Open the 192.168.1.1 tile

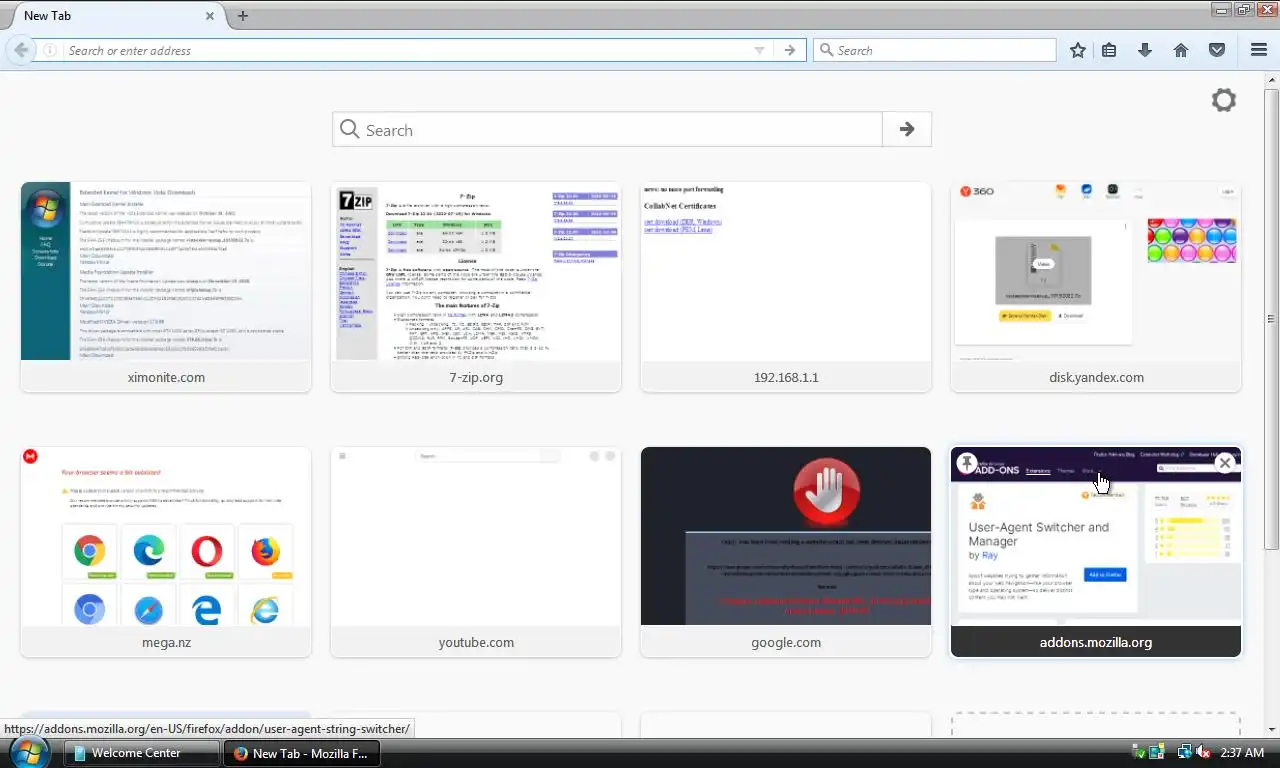point(786,286)
